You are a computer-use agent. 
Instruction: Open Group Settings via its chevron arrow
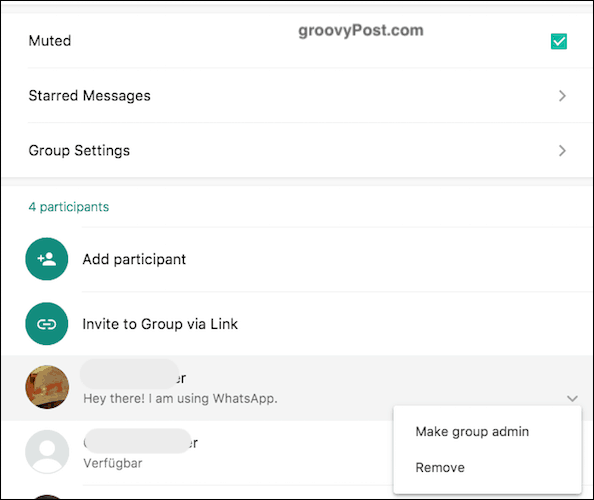[x=562, y=151]
